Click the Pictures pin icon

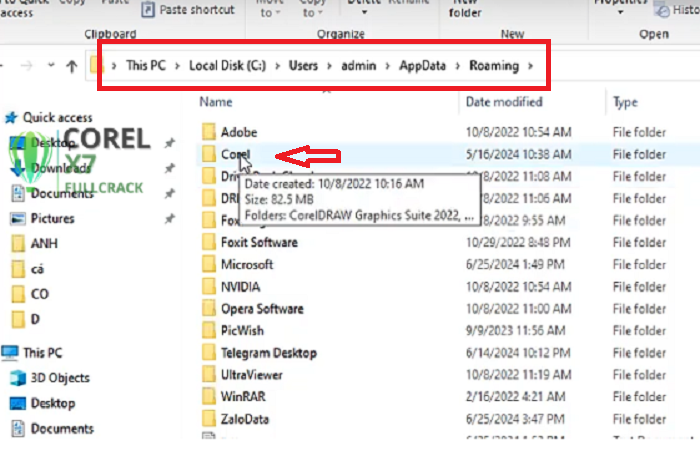click(169, 219)
